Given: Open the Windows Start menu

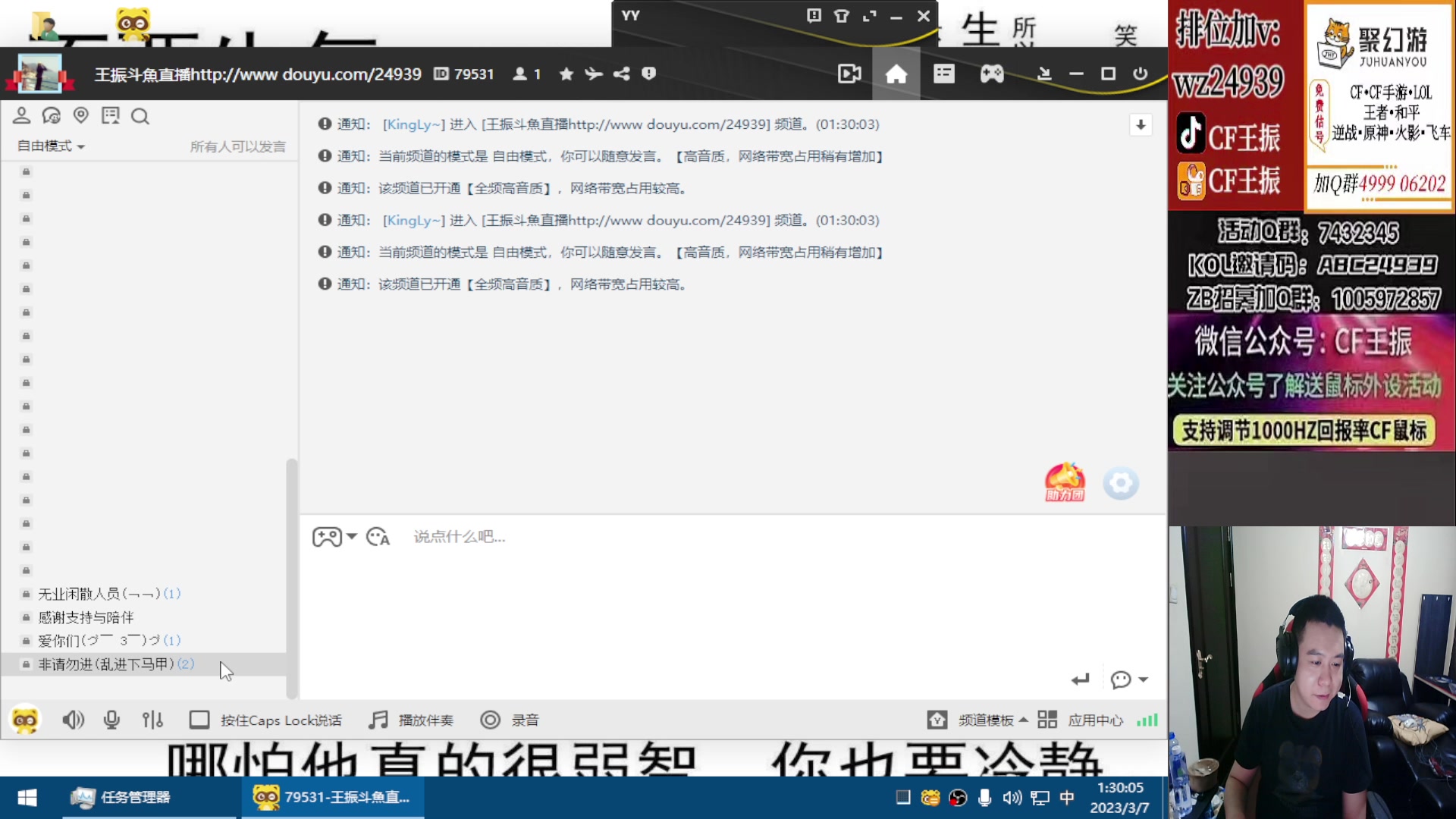Looking at the screenshot, I should [27, 798].
